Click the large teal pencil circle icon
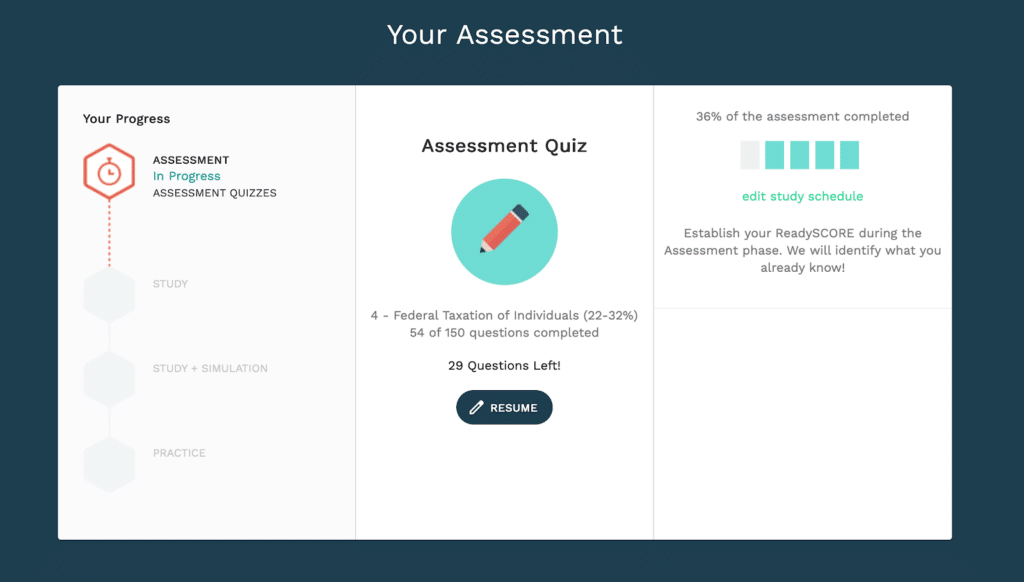1024x582 pixels. click(504, 231)
